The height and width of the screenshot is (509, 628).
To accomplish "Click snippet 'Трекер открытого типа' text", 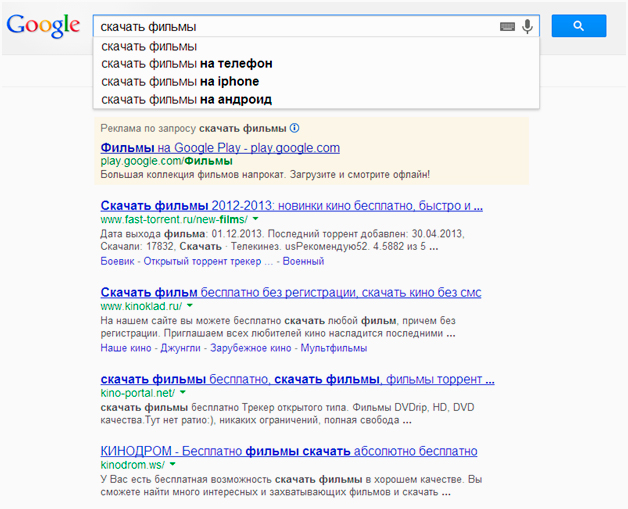I will [295, 407].
